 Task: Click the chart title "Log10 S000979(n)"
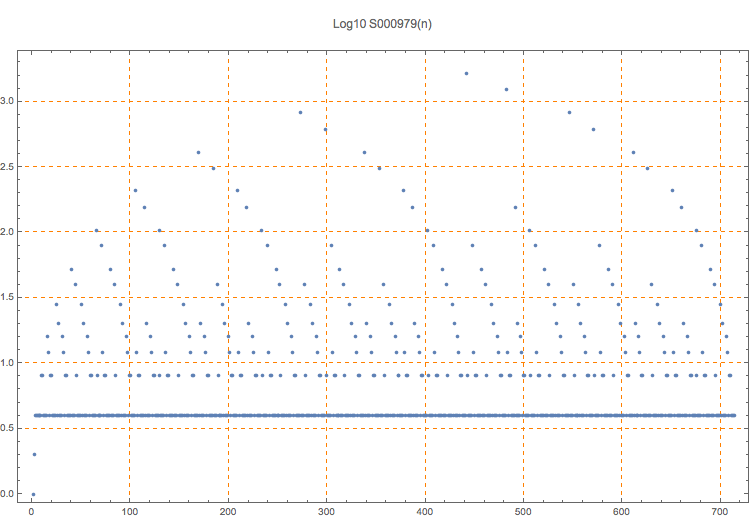382,24
